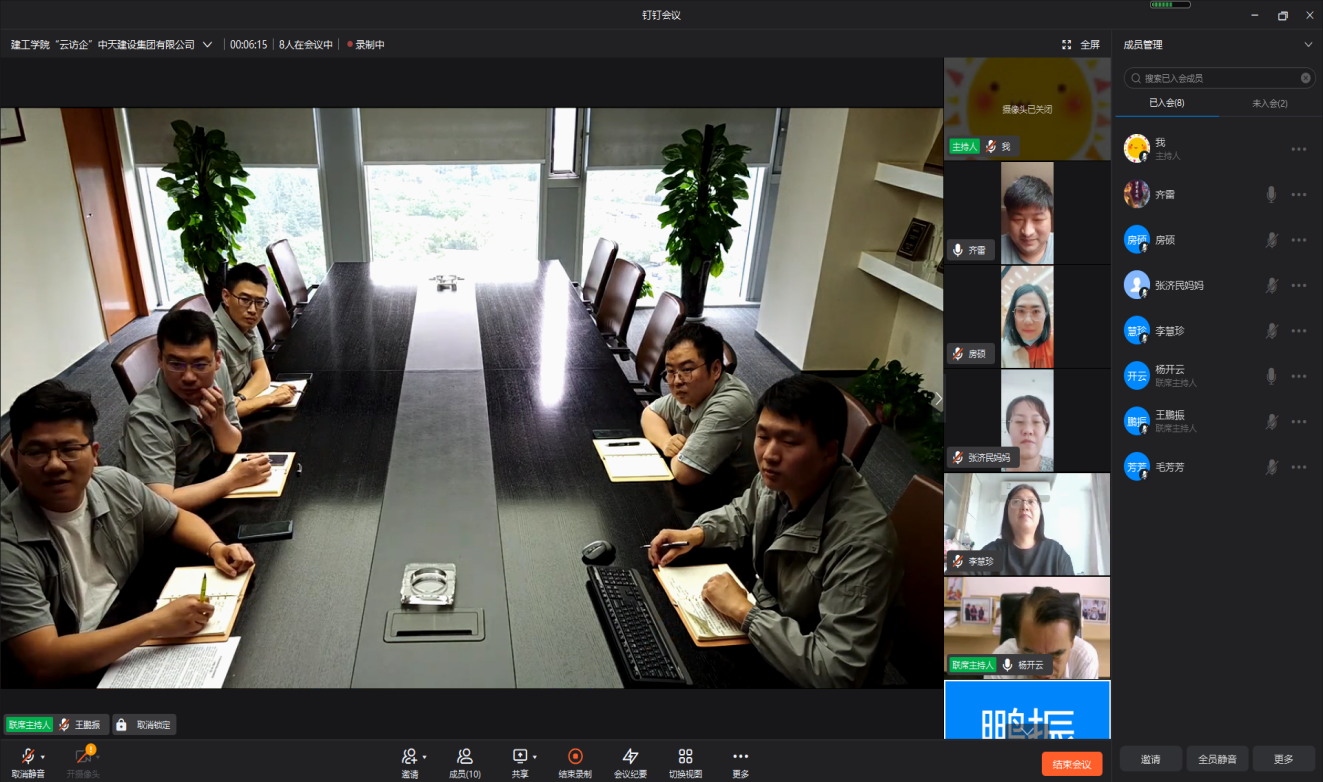Open 会议纪要 meeting minutes icon
The width and height of the screenshot is (1323, 782).
(630, 756)
